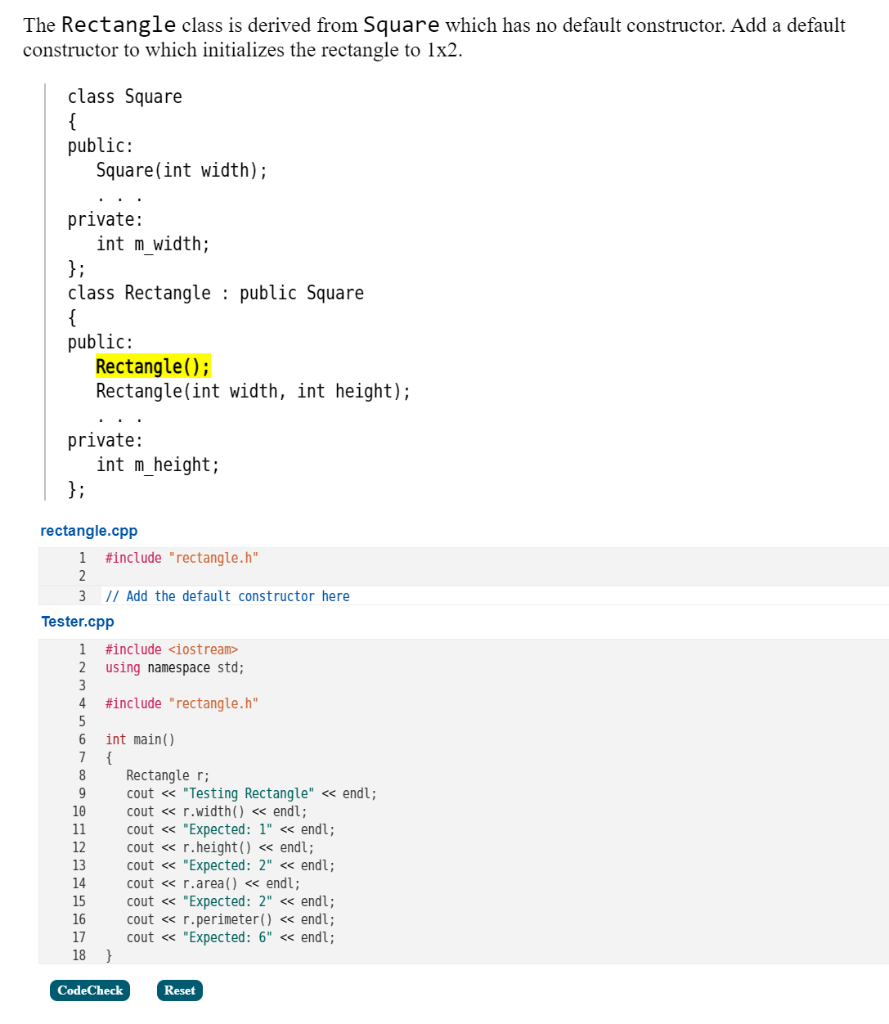
Task: Click line number 1 in rectangle.cpp
Action: coord(81,557)
